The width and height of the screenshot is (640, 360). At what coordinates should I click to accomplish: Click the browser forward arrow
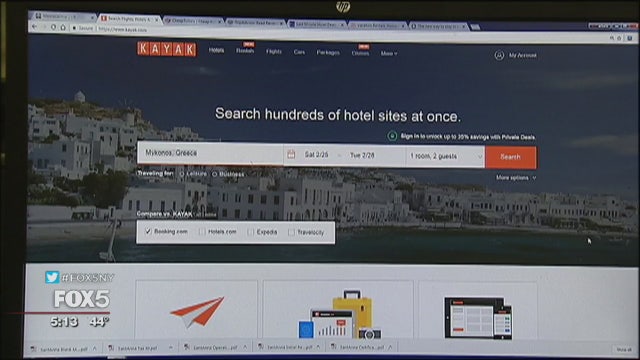[x=44, y=27]
